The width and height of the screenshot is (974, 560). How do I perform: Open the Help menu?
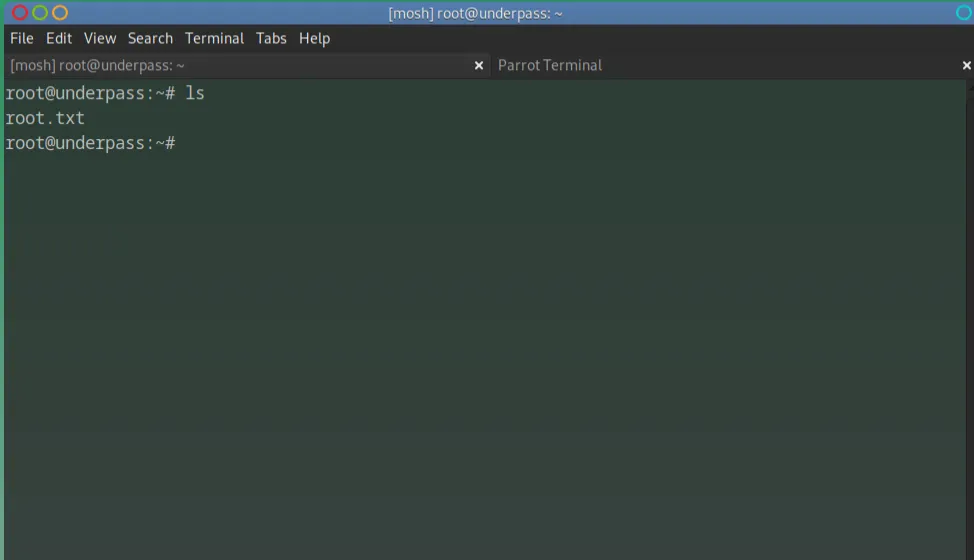(314, 38)
